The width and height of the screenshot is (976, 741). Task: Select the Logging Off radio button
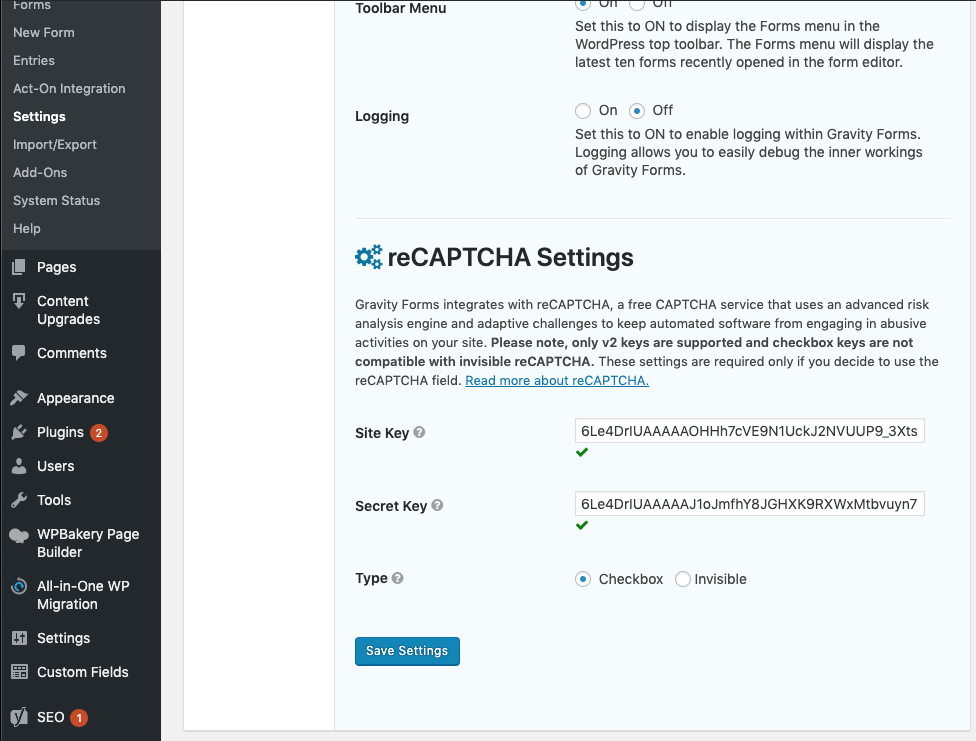pyautogui.click(x=636, y=111)
